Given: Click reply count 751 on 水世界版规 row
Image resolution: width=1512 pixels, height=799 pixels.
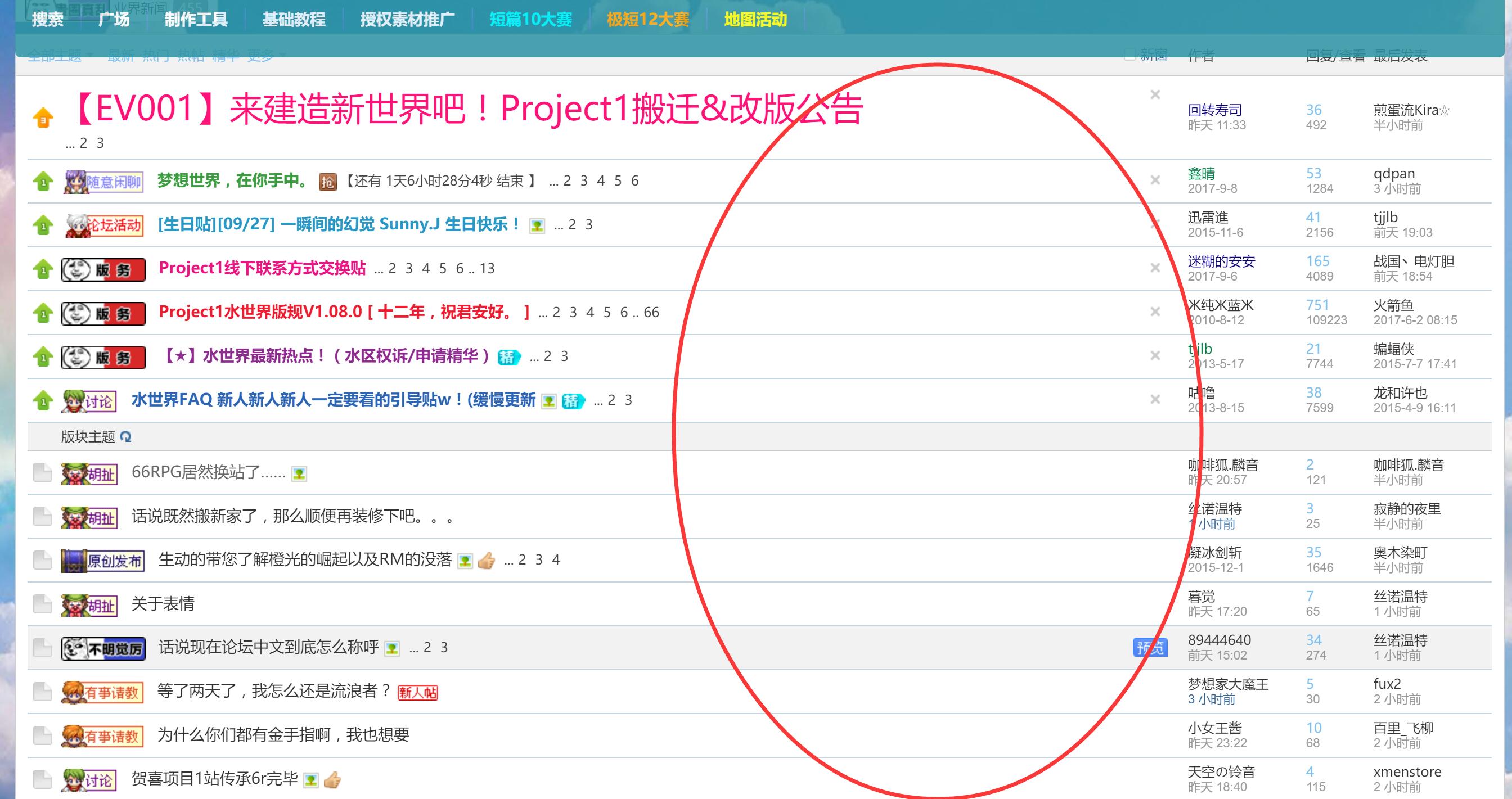Looking at the screenshot, I should [1317, 305].
